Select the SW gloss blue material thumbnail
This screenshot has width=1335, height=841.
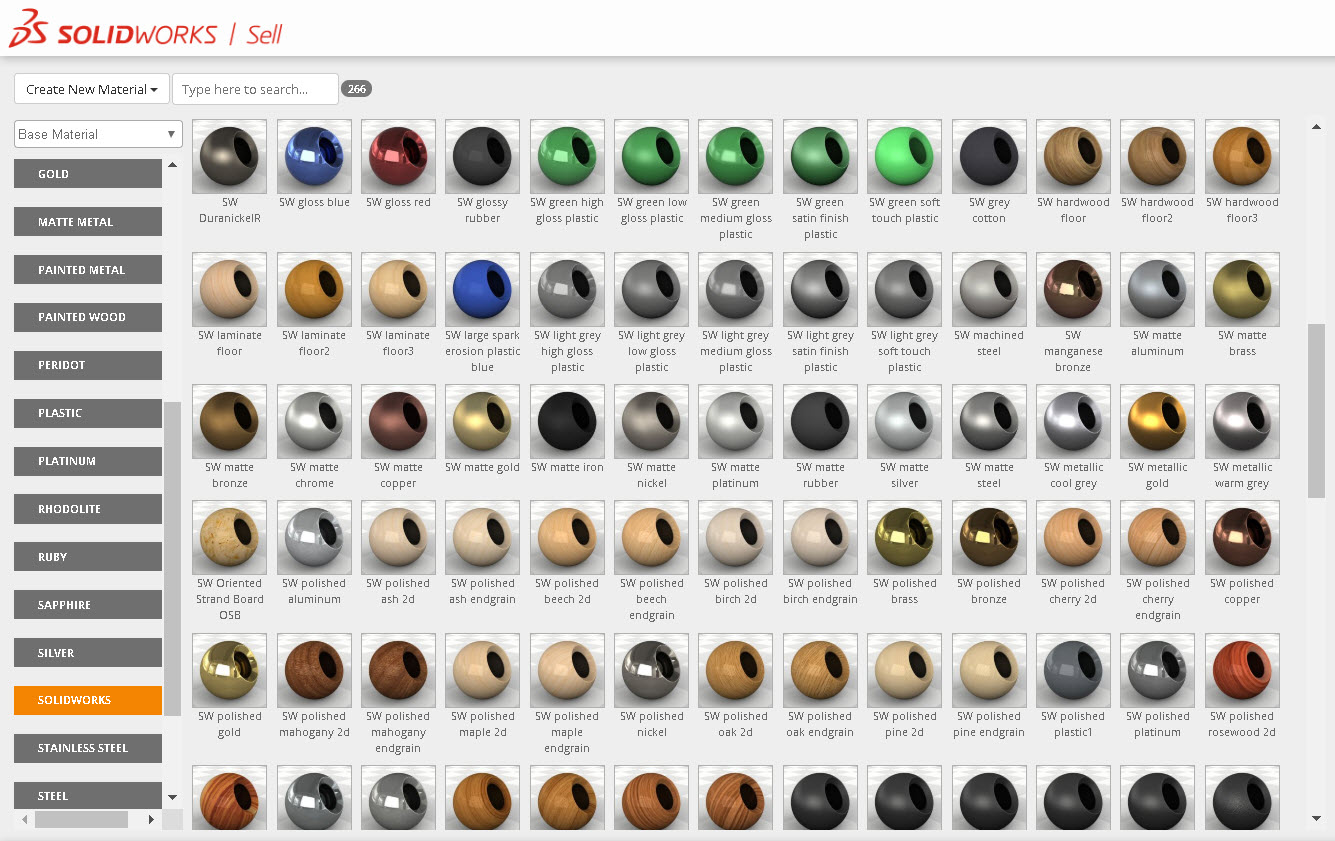click(x=314, y=156)
